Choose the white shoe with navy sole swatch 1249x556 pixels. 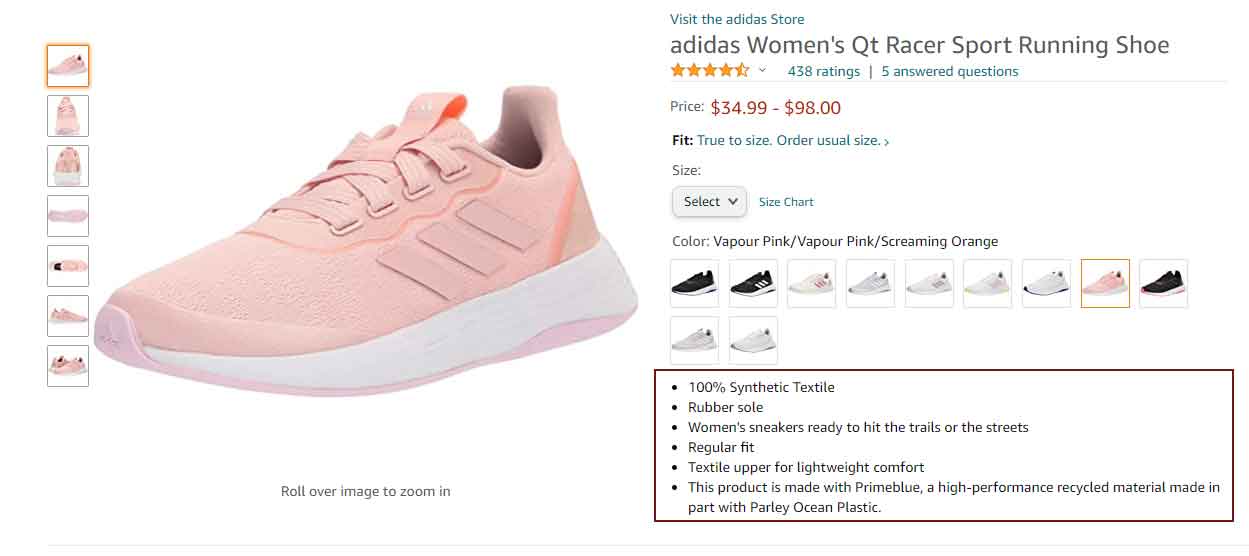coord(1046,283)
